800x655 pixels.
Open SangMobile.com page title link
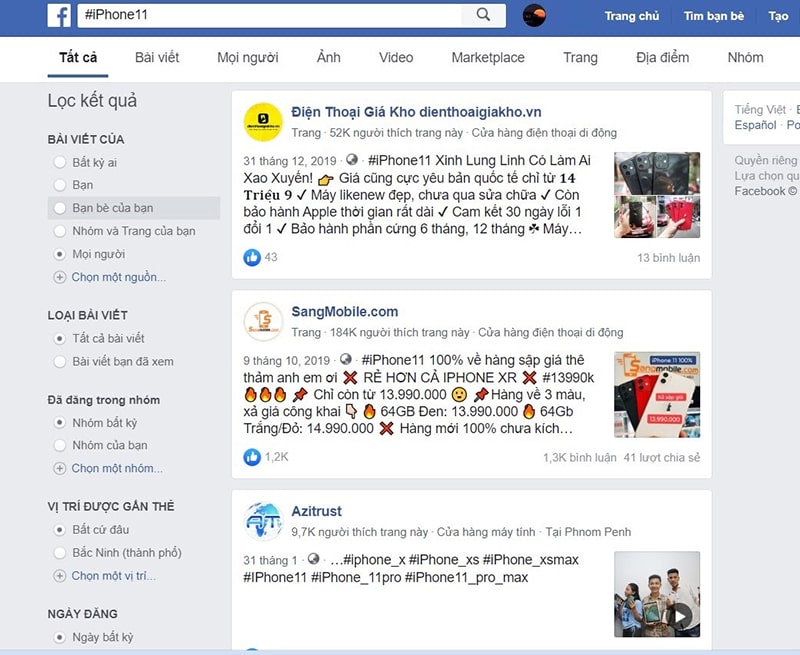[x=345, y=311]
